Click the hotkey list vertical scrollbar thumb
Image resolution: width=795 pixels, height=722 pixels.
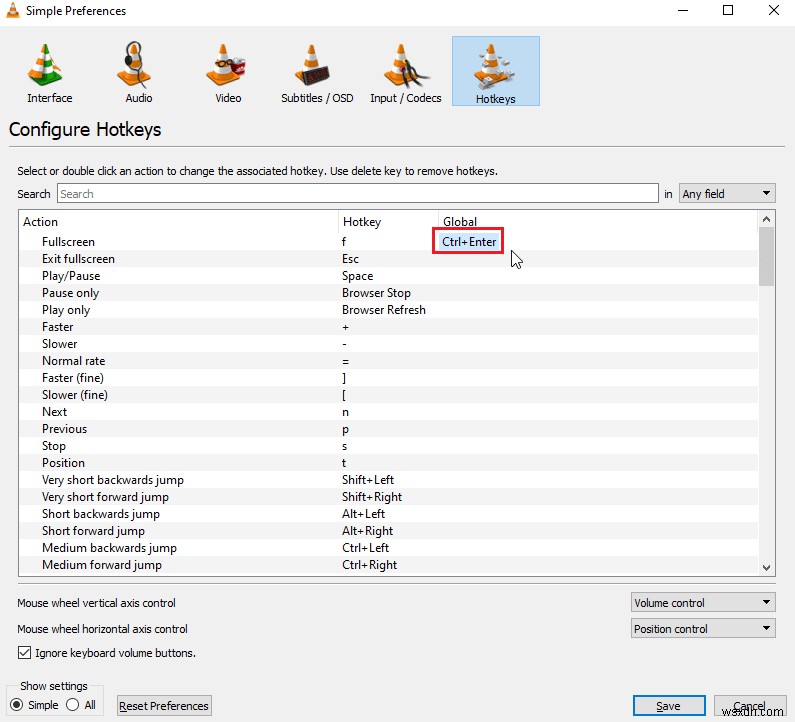766,257
